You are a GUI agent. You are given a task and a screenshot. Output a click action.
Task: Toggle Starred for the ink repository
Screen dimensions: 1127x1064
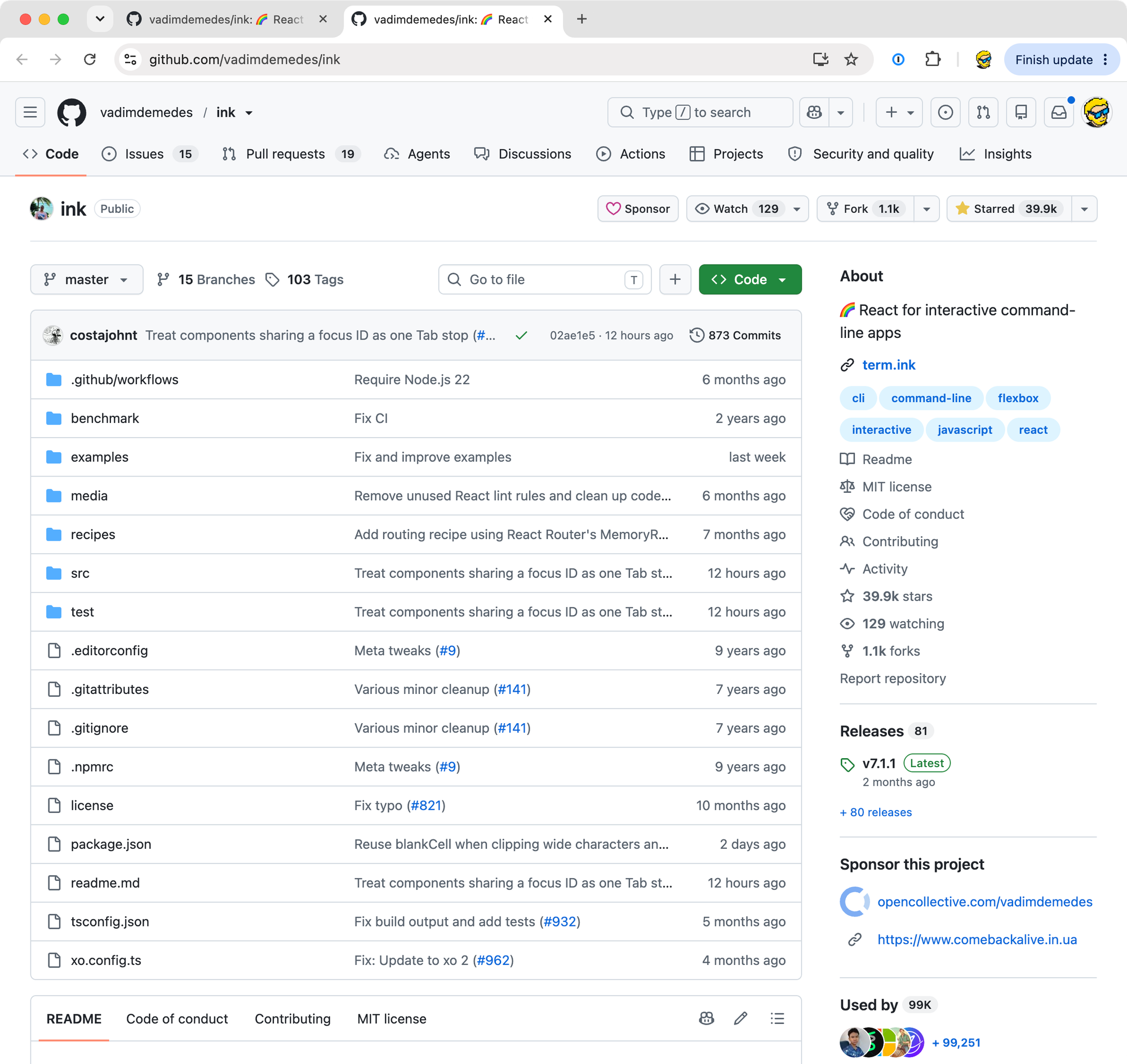click(x=1009, y=209)
